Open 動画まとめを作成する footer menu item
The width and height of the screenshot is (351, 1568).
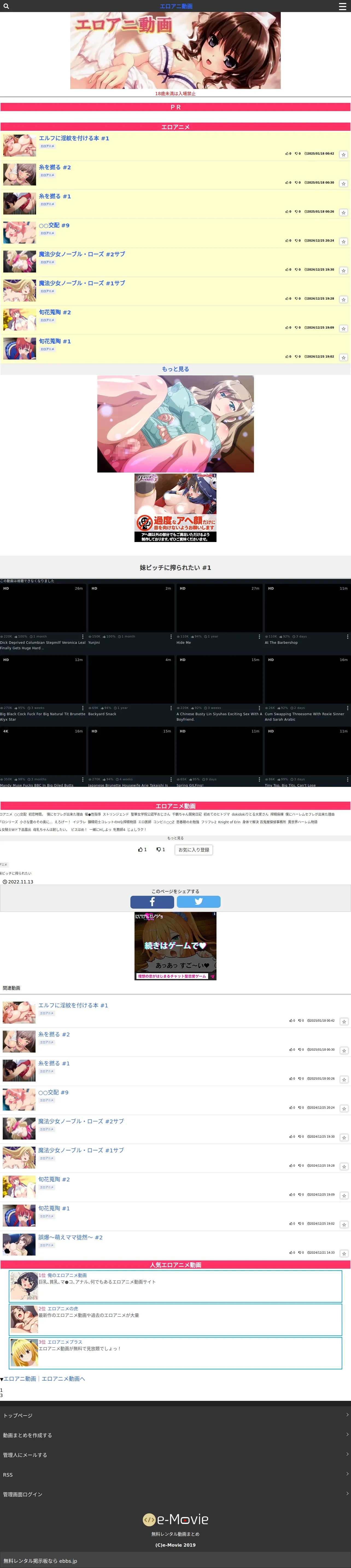pyautogui.click(x=175, y=1435)
